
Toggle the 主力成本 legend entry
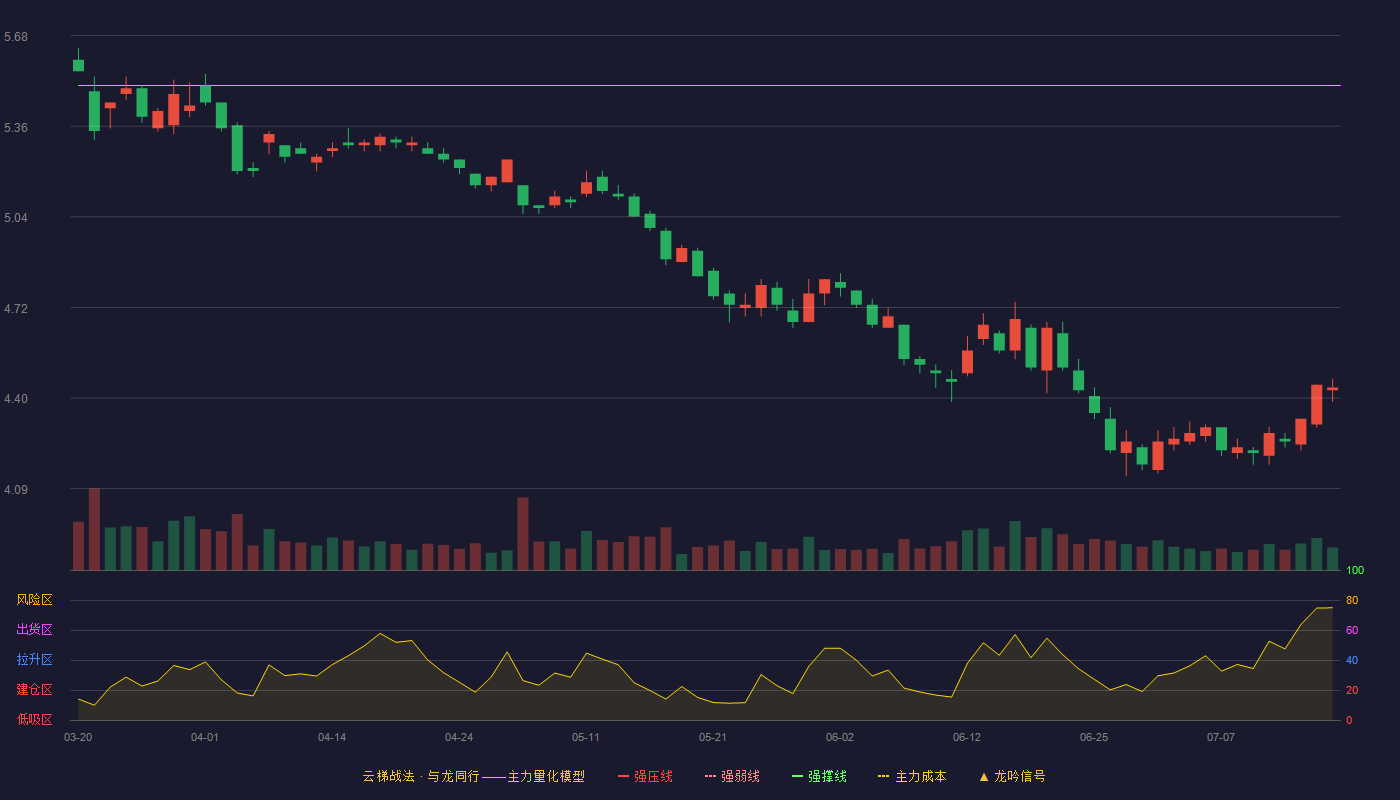[912, 776]
